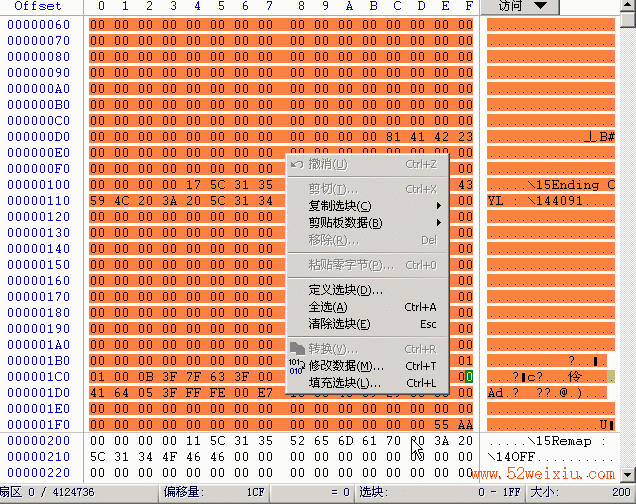Click byte 55 in row 000001F0
Screen dimensions: 636x504
click(441, 425)
